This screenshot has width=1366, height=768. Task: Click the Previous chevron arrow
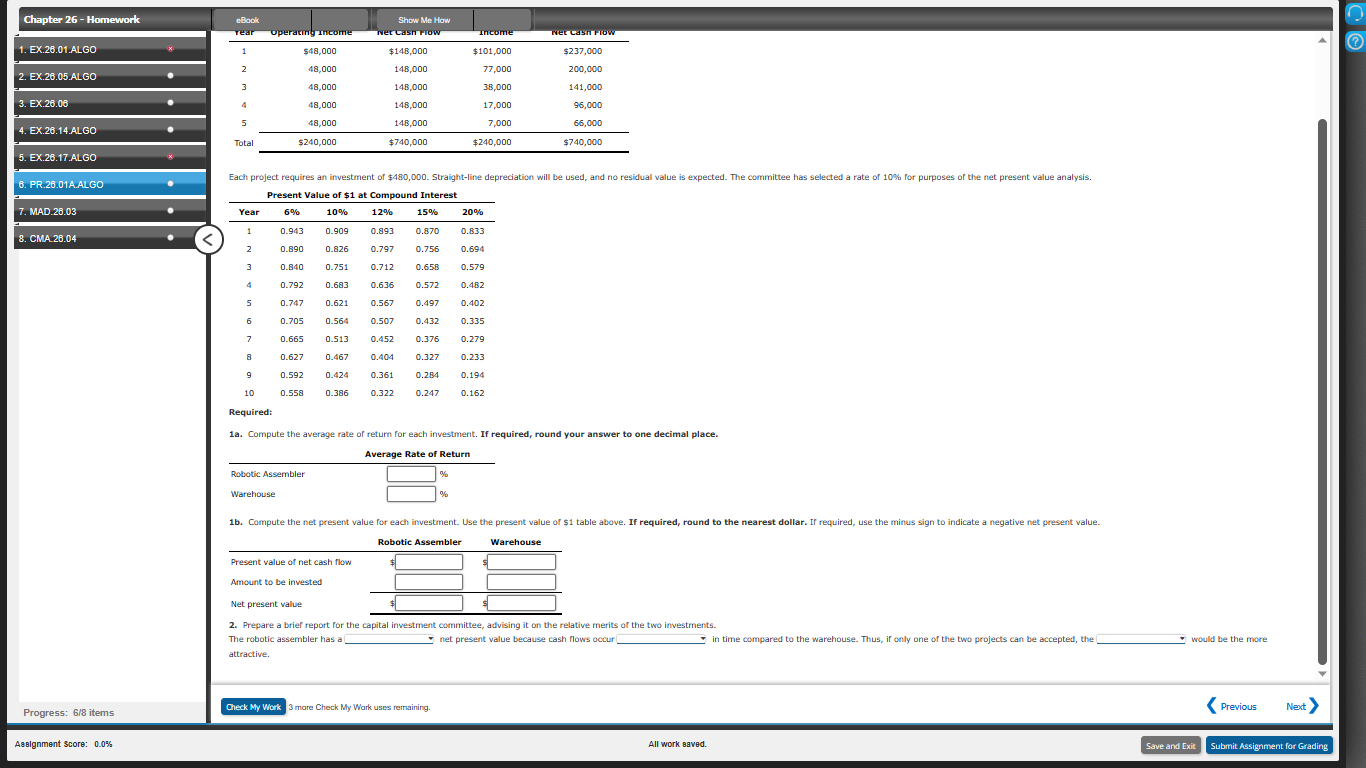[1213, 706]
